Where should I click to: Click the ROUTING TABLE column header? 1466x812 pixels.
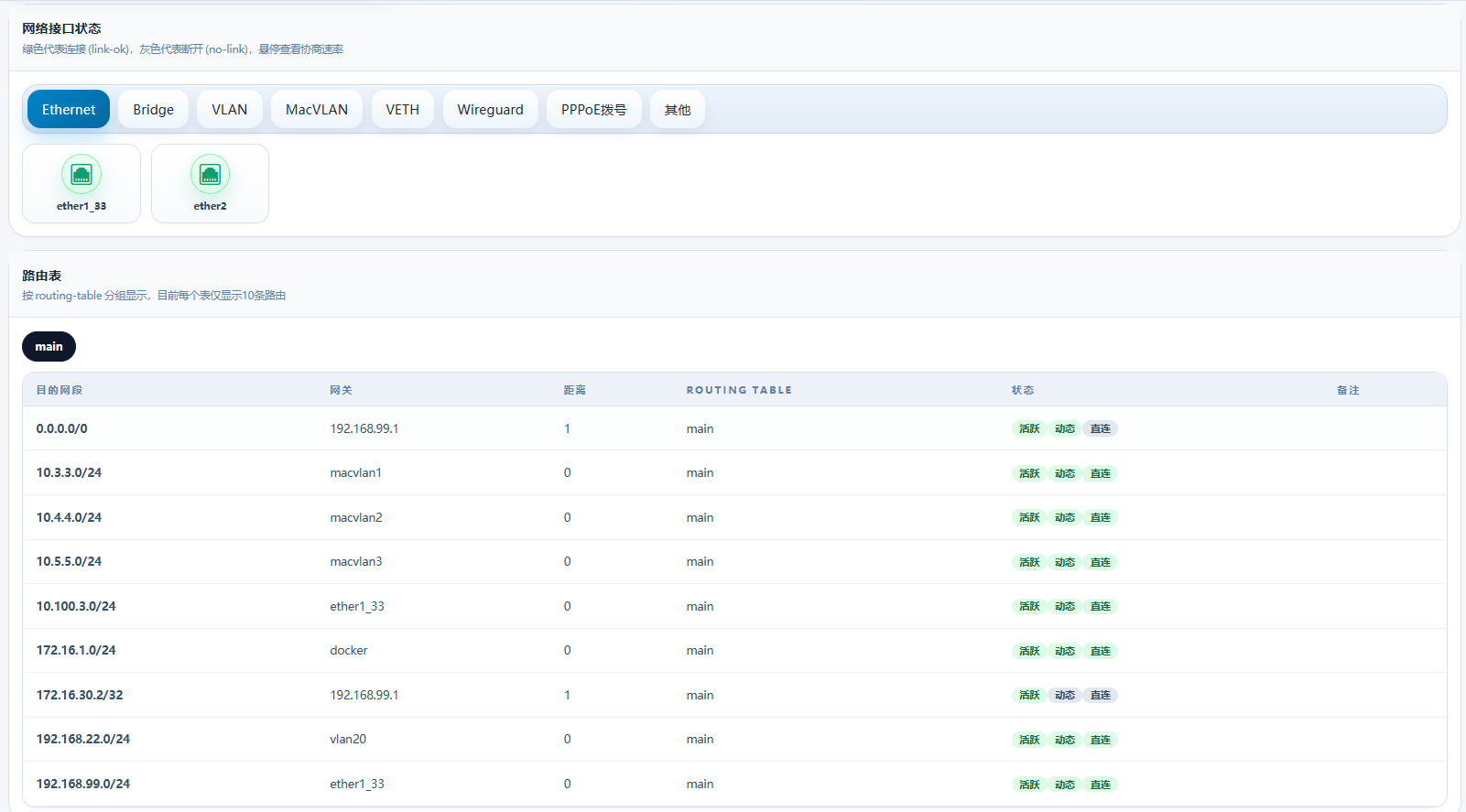(739, 390)
